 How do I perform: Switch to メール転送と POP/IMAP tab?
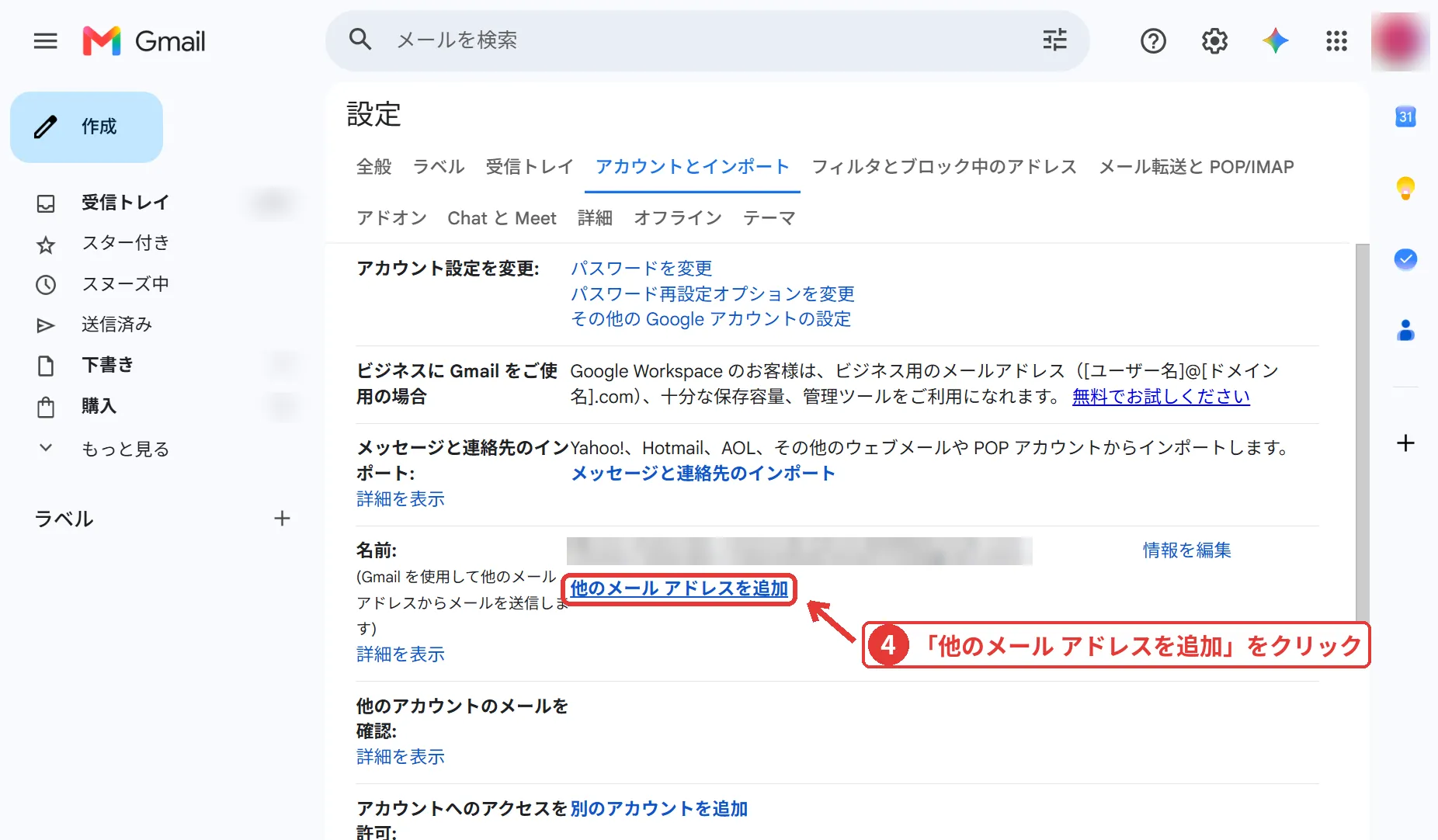click(x=1197, y=167)
